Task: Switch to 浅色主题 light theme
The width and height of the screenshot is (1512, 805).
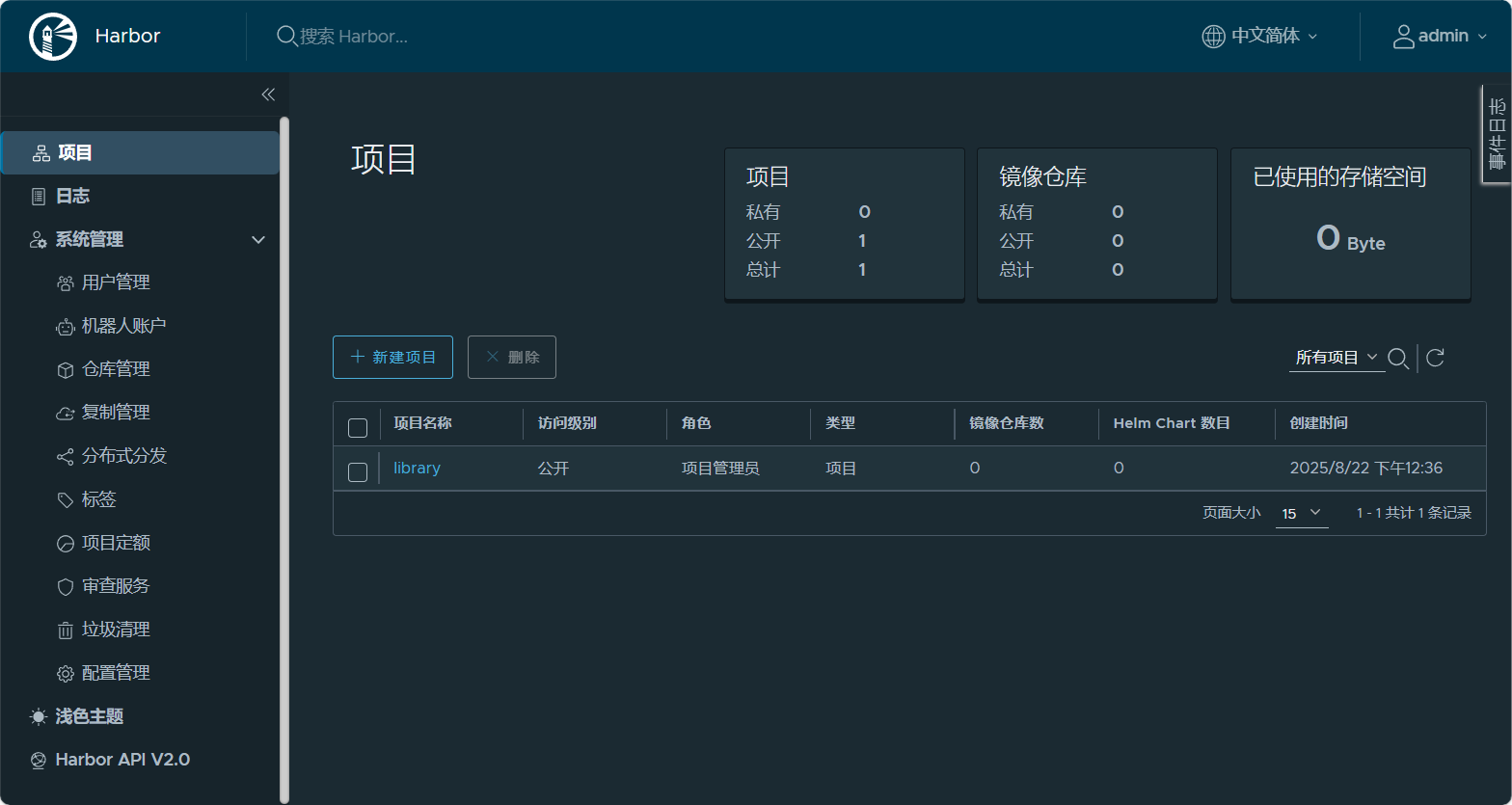Action: click(90, 716)
